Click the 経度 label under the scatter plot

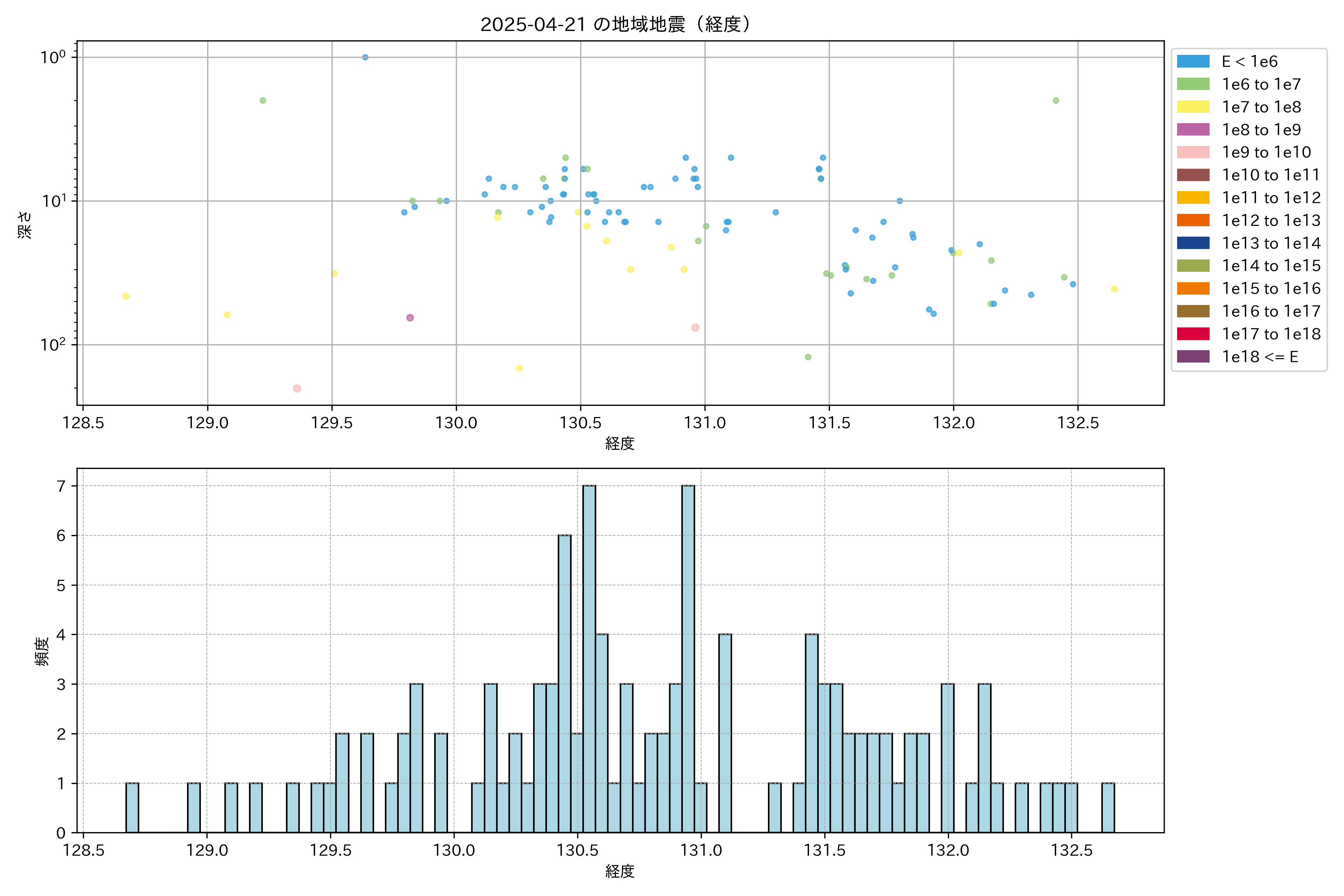(619, 444)
